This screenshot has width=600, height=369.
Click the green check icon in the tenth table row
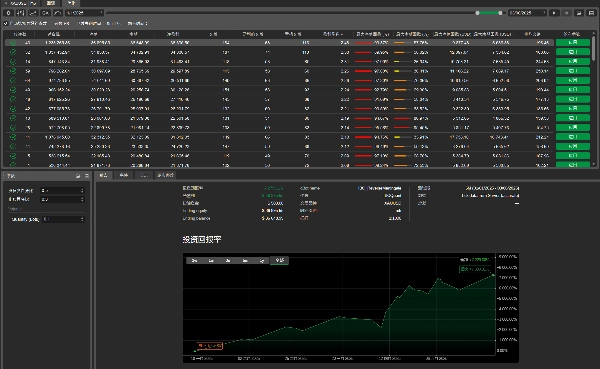point(13,127)
